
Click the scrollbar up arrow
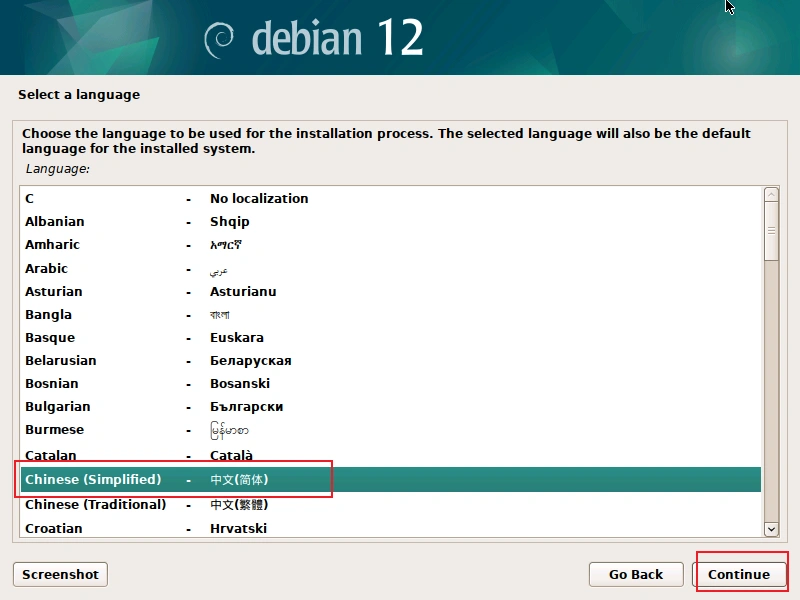point(771,194)
